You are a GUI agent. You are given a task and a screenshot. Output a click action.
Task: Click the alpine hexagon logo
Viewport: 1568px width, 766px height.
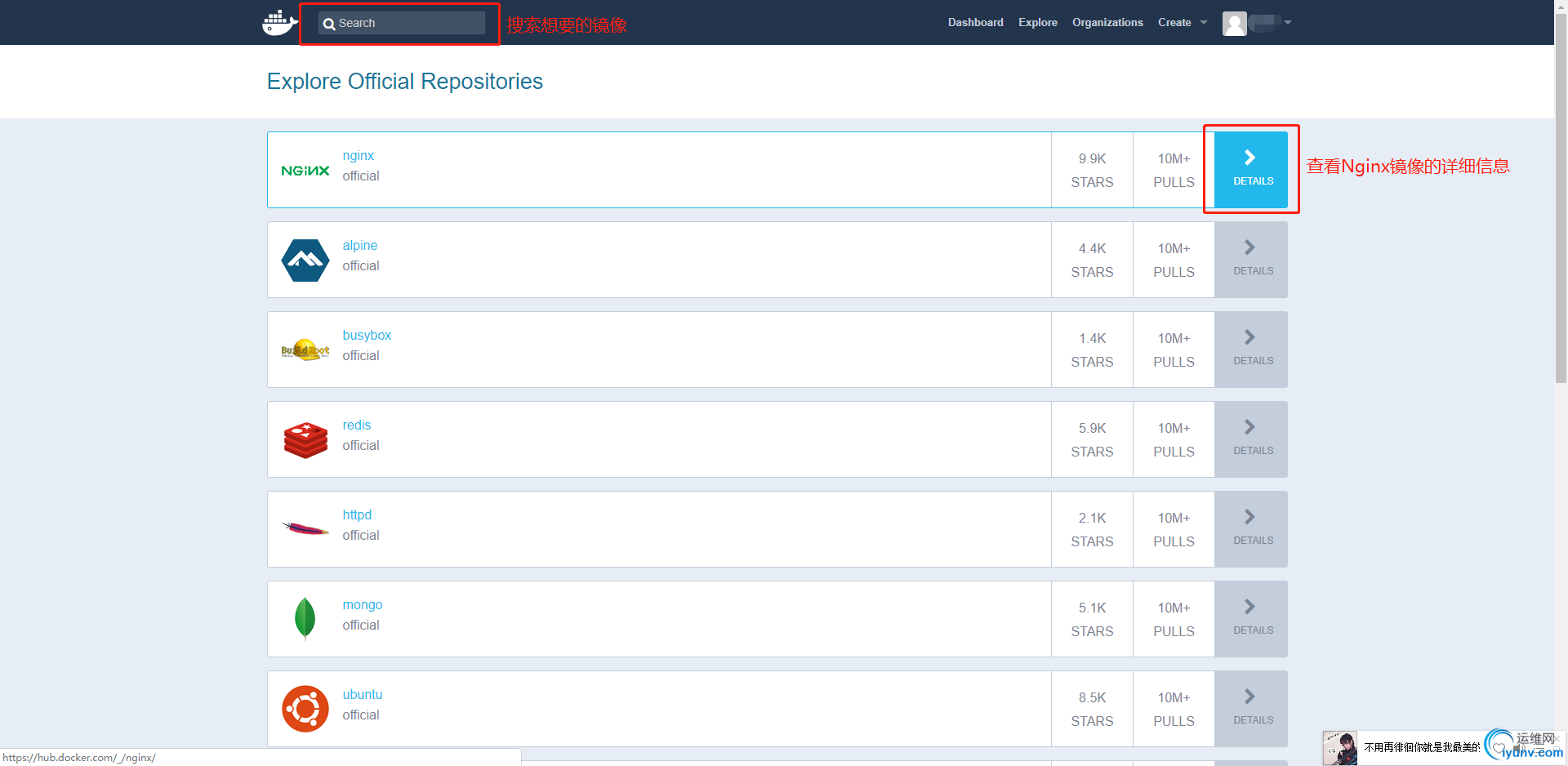click(x=305, y=261)
